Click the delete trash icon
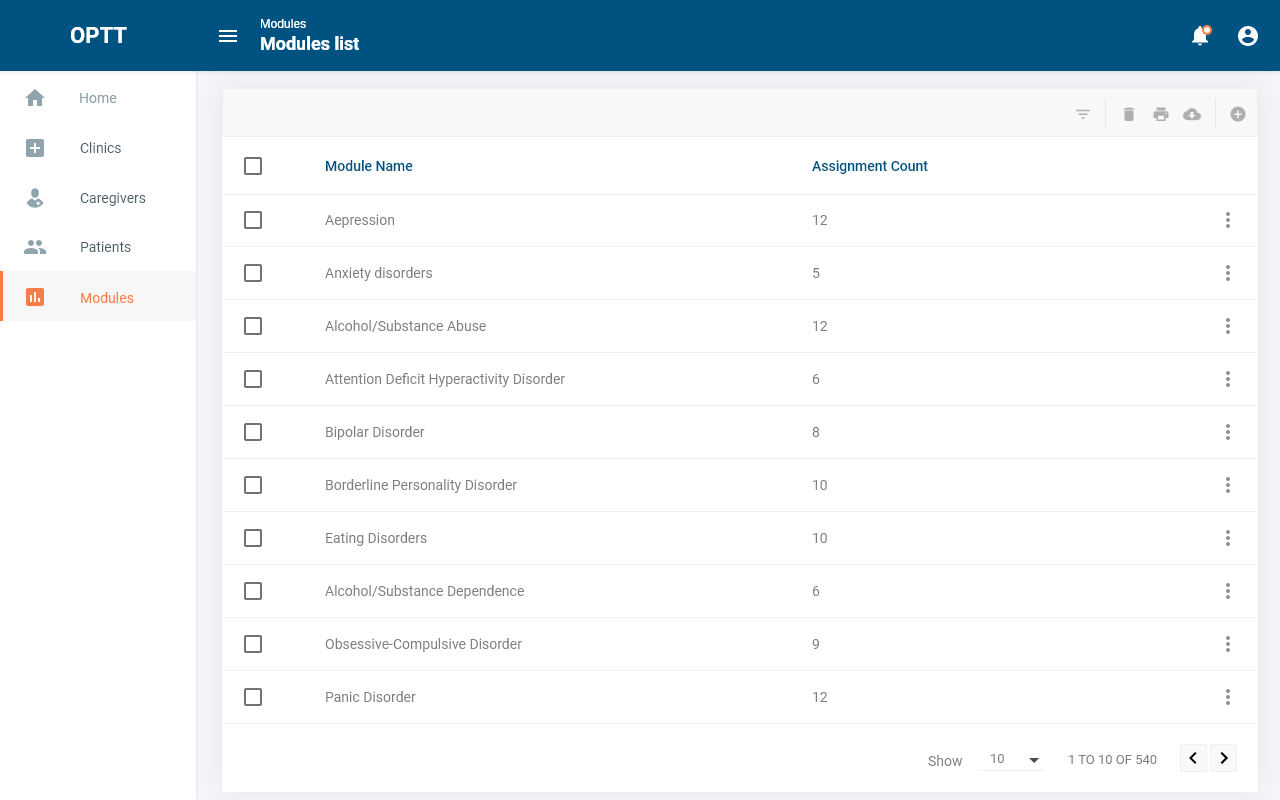The width and height of the screenshot is (1280, 800). coord(1129,114)
